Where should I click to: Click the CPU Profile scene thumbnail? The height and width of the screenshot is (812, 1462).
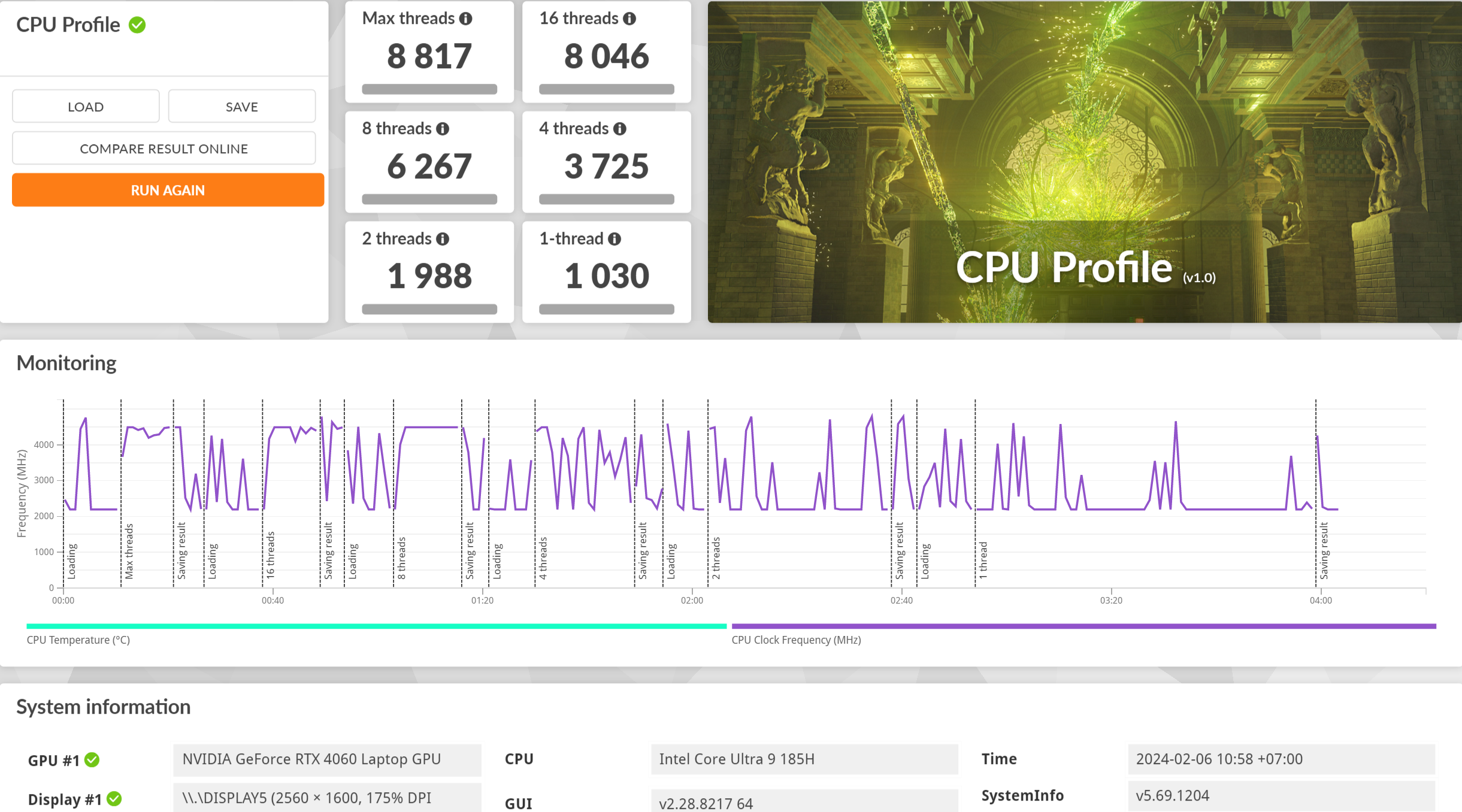(1084, 162)
